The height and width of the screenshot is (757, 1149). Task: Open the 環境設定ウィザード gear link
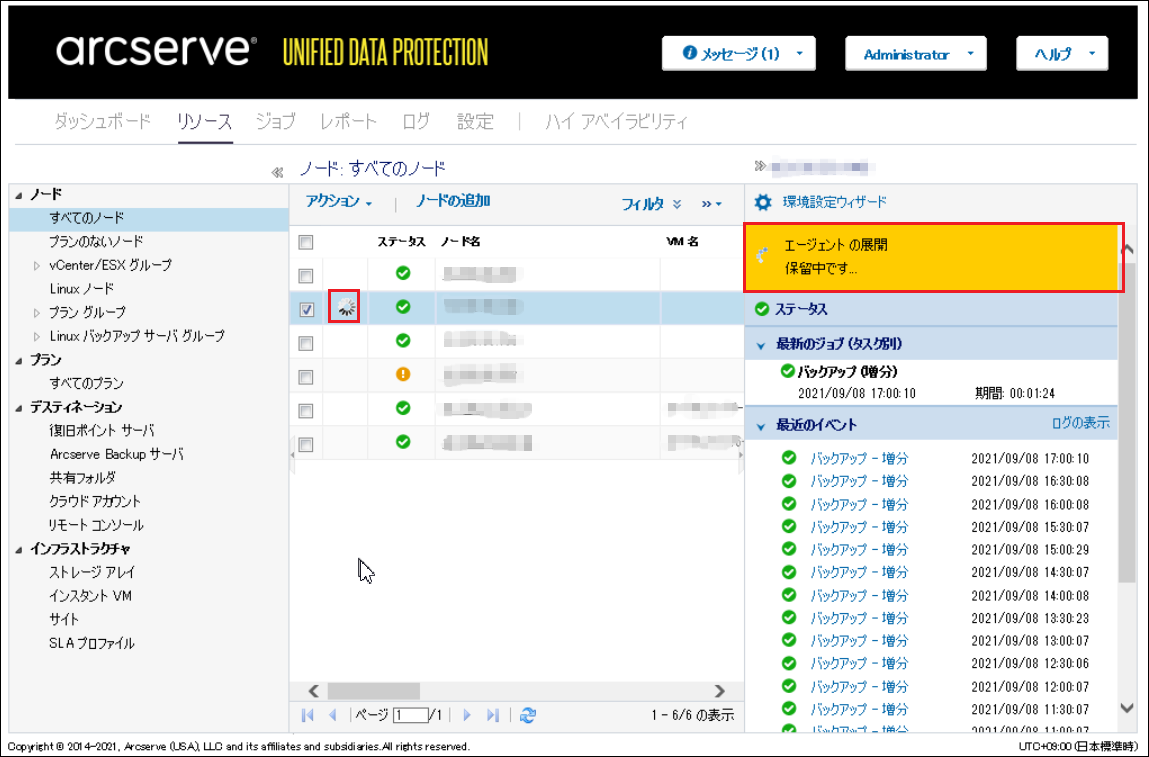(x=820, y=202)
